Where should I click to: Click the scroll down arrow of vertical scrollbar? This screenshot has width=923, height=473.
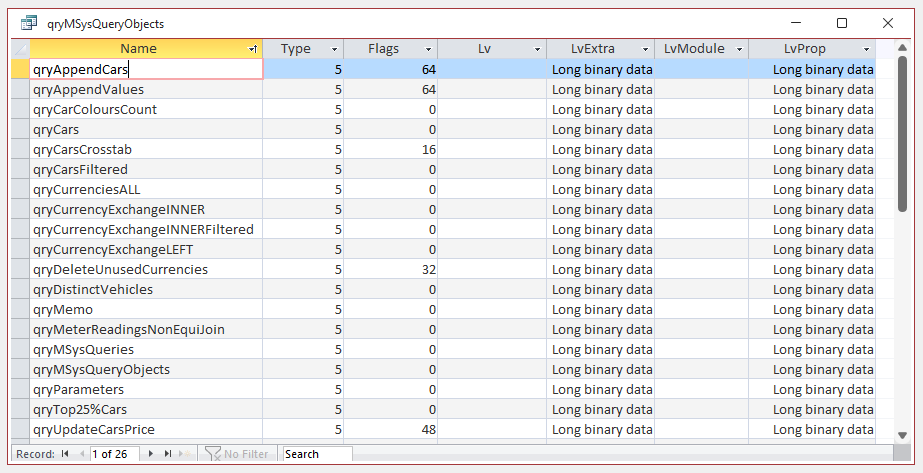[902, 435]
